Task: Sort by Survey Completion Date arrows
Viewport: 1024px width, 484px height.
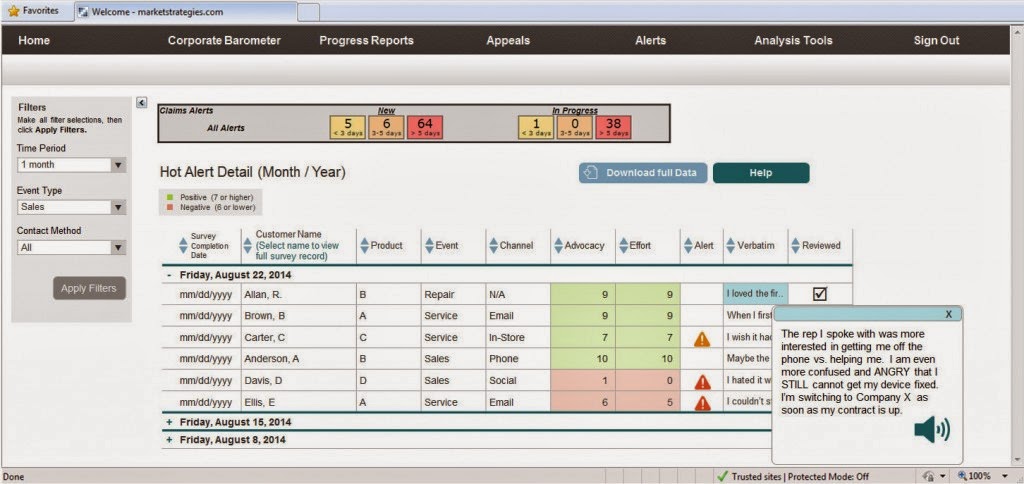Action: (181, 245)
